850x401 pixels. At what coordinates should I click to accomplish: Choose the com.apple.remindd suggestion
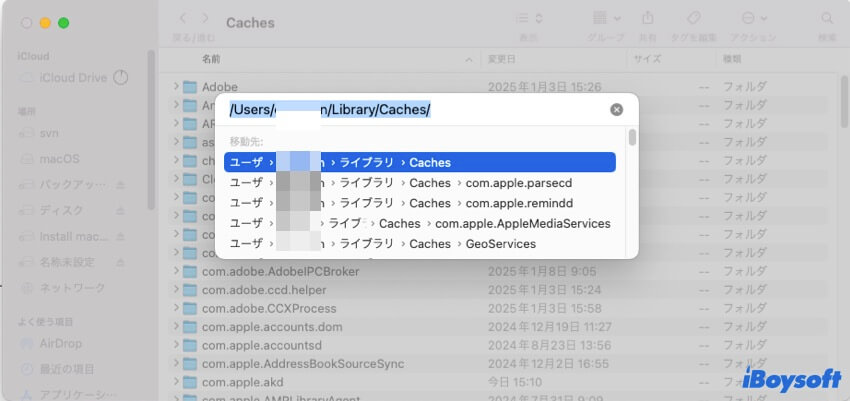pos(420,203)
